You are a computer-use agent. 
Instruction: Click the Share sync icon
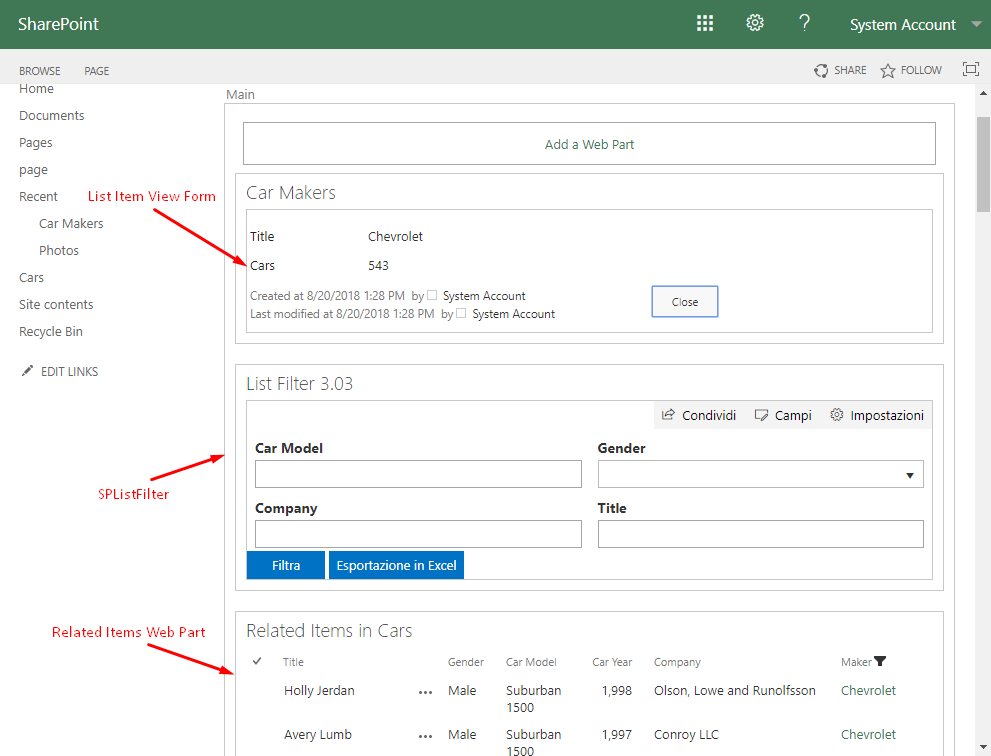tap(821, 70)
